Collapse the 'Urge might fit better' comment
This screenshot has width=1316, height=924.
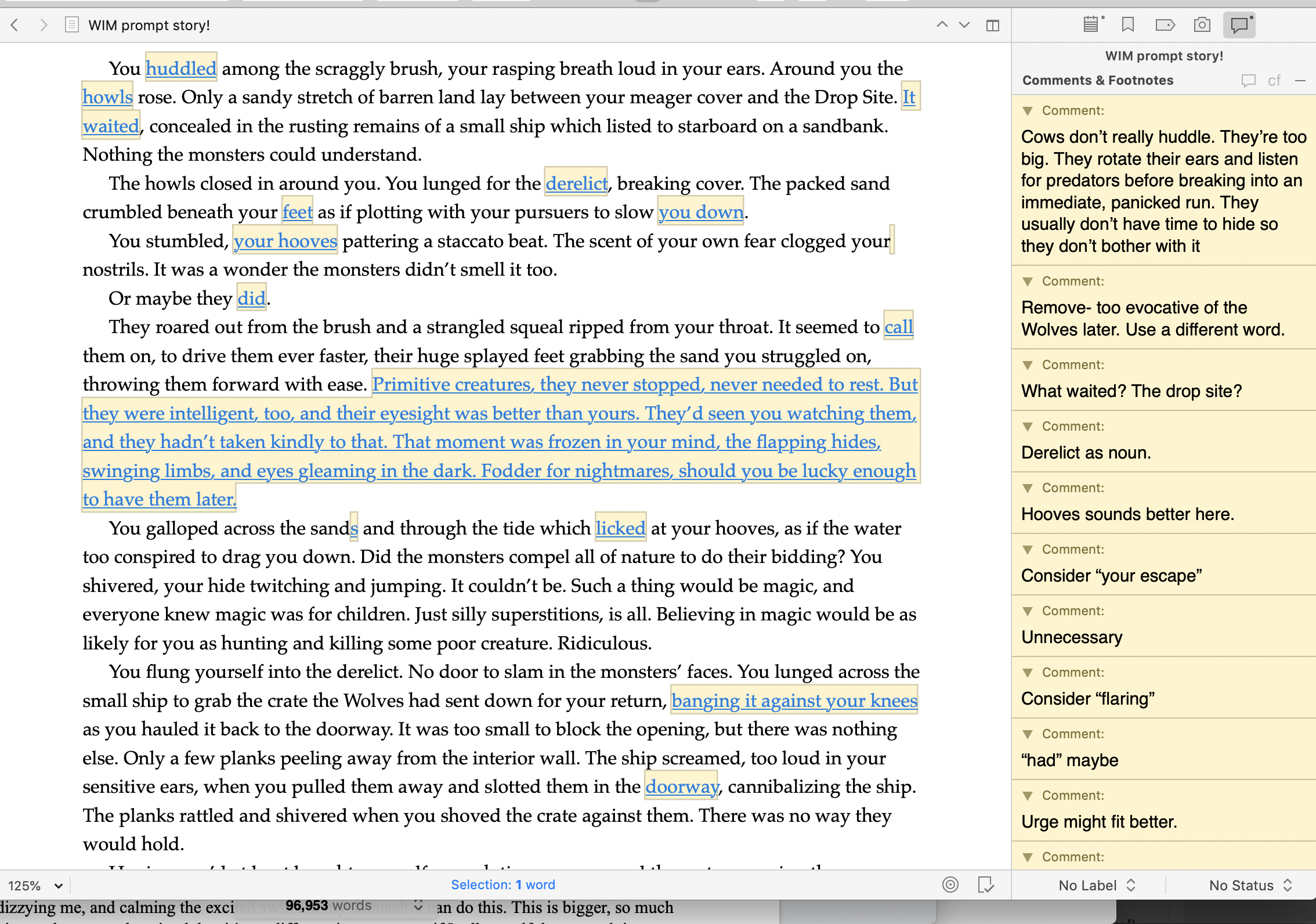pos(1028,796)
